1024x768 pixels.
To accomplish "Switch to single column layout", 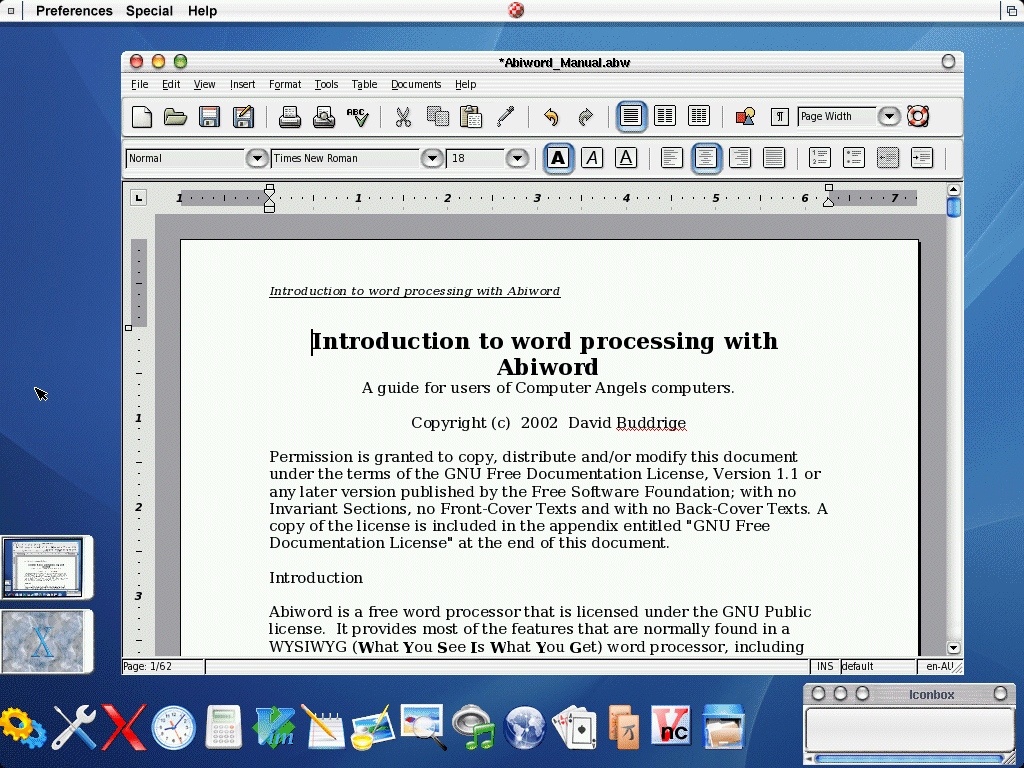I will coord(631,116).
